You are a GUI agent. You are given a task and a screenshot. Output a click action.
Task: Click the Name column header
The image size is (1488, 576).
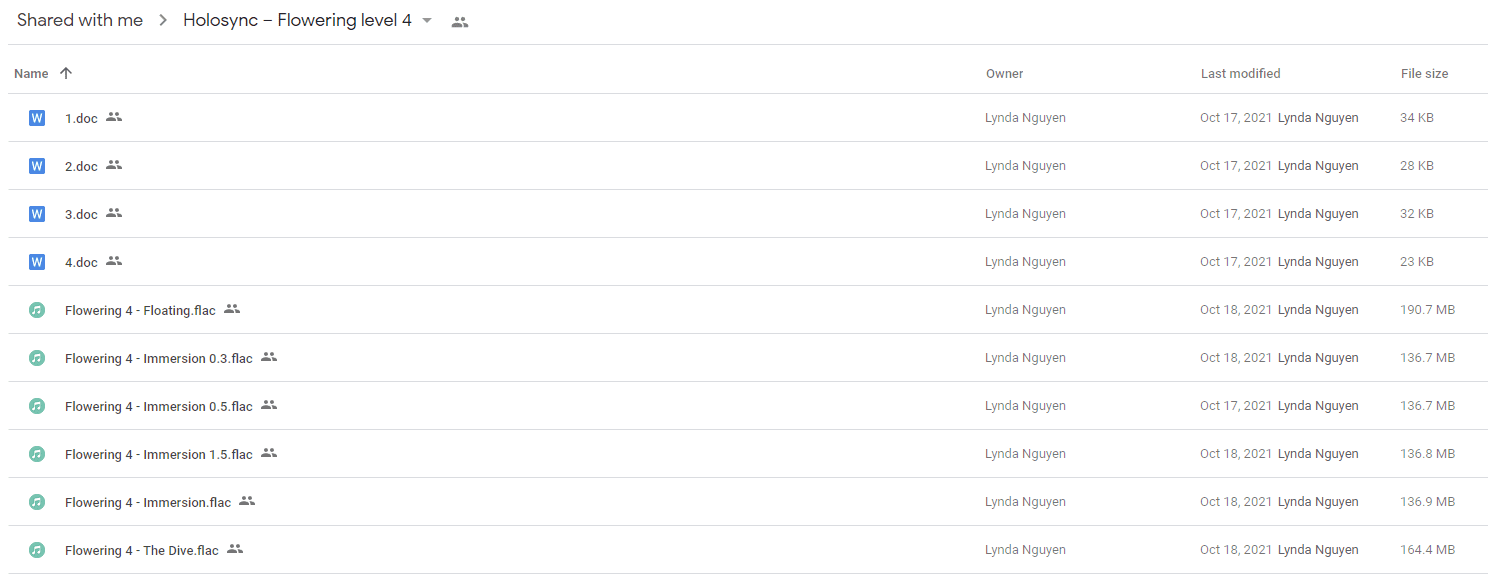(x=31, y=73)
